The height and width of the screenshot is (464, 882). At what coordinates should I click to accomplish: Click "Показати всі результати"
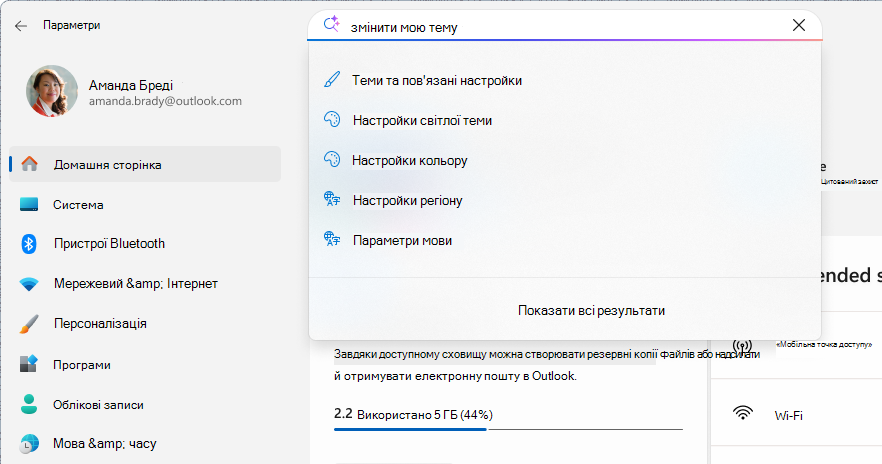tap(591, 310)
